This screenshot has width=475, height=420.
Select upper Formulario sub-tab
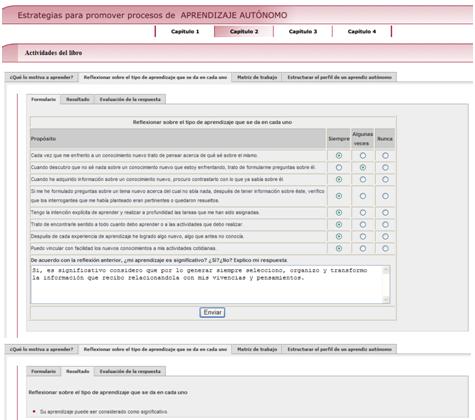click(43, 99)
